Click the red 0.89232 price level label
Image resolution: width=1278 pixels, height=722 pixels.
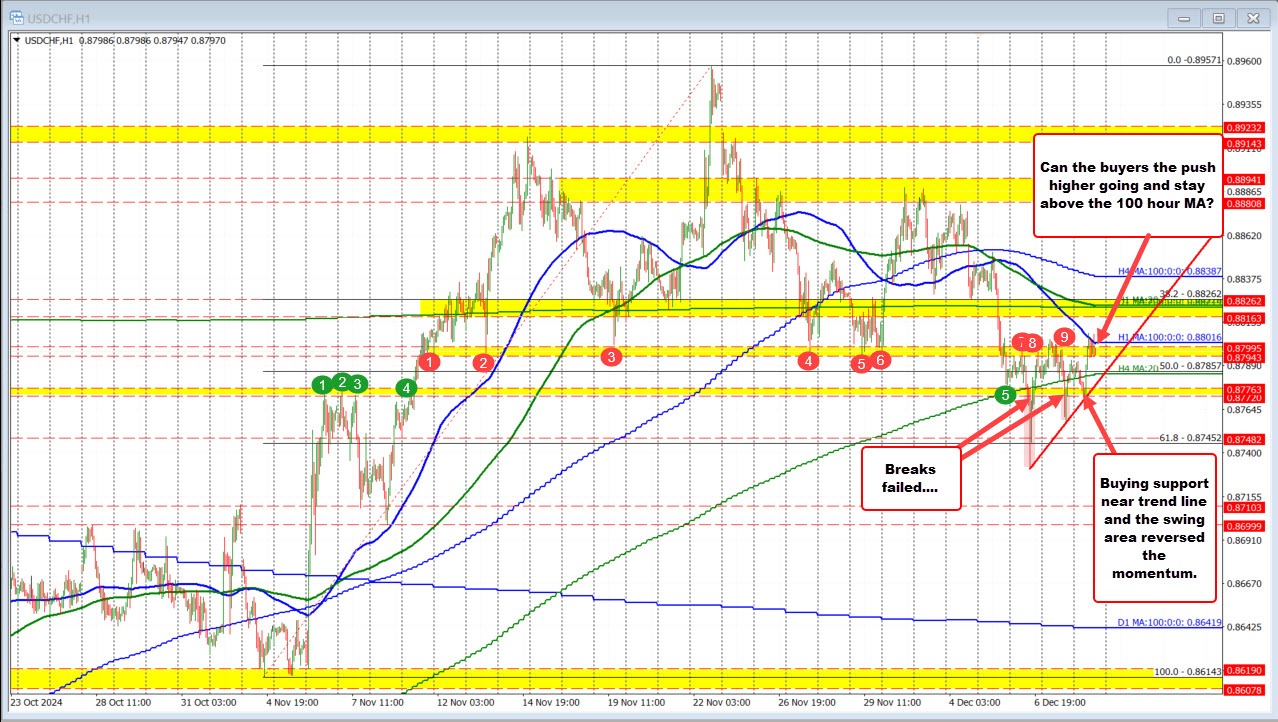pyautogui.click(x=1246, y=128)
